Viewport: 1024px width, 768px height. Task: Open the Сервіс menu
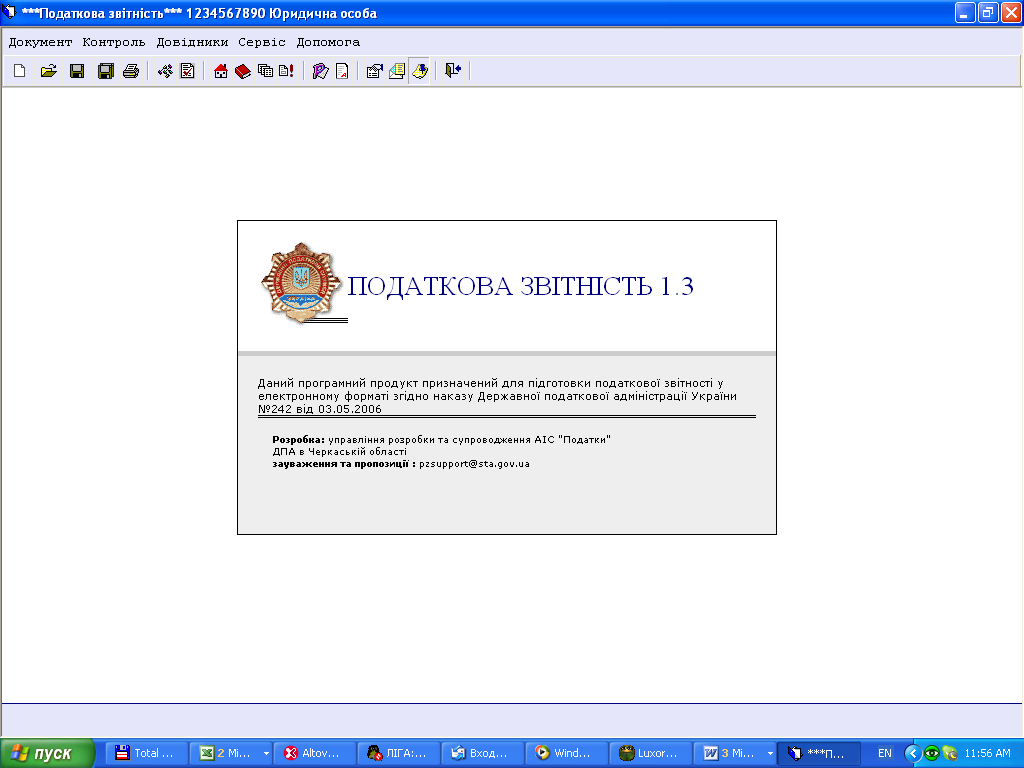[262, 42]
